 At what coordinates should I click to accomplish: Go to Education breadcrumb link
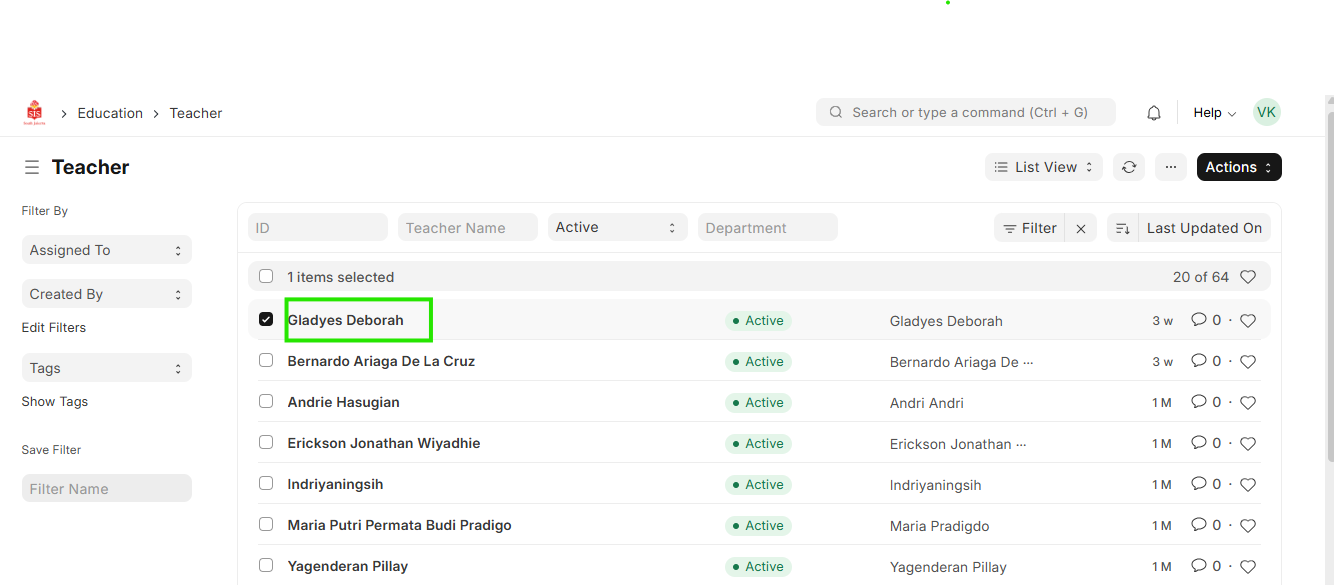(110, 113)
